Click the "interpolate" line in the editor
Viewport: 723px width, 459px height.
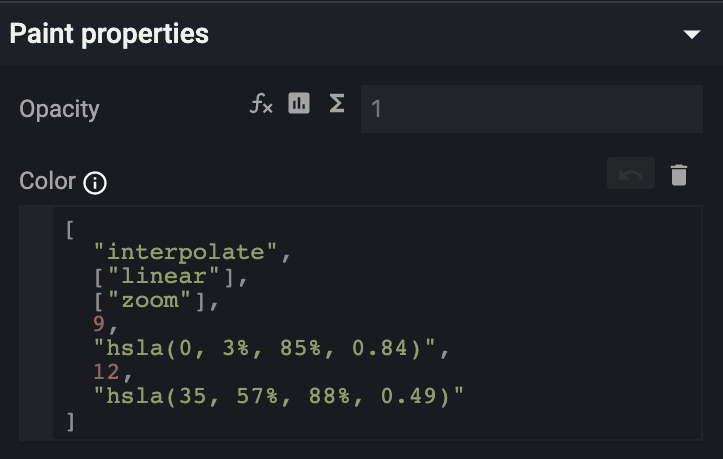coord(192,252)
